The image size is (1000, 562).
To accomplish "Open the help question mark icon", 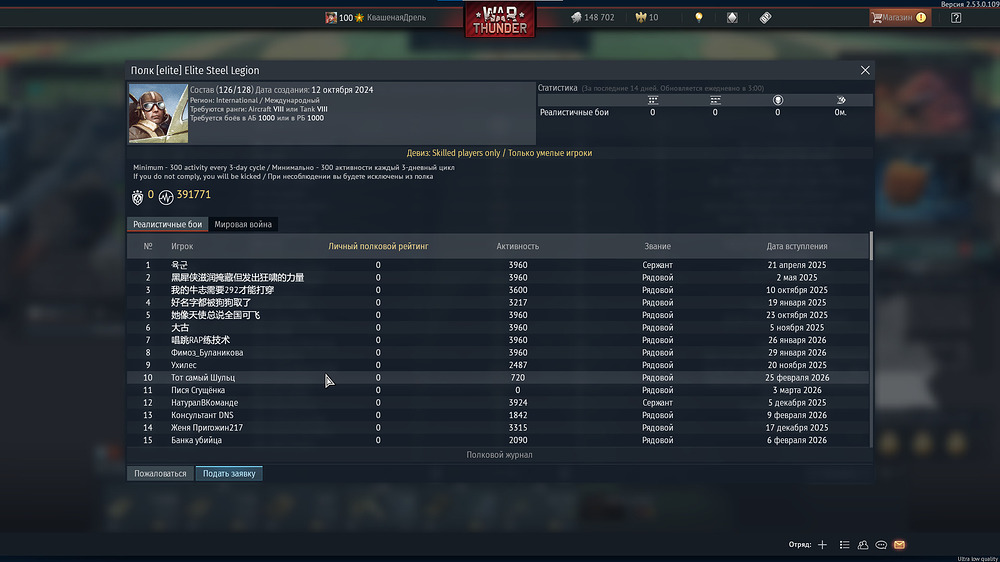I will point(955,17).
